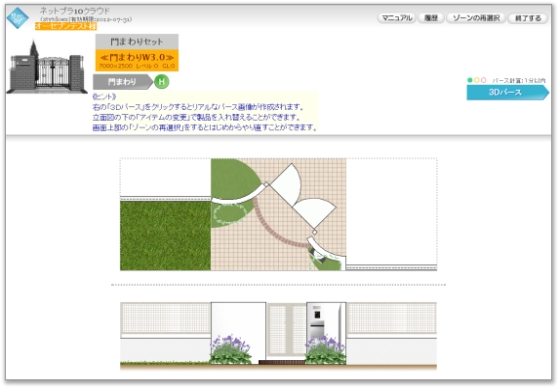Select the left lattice fence panel in elevation
The image size is (559, 388).
click(166, 318)
